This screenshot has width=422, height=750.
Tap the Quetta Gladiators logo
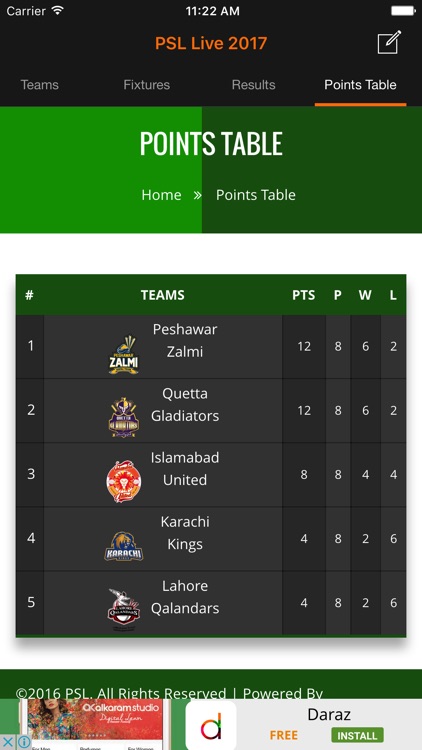pos(123,418)
